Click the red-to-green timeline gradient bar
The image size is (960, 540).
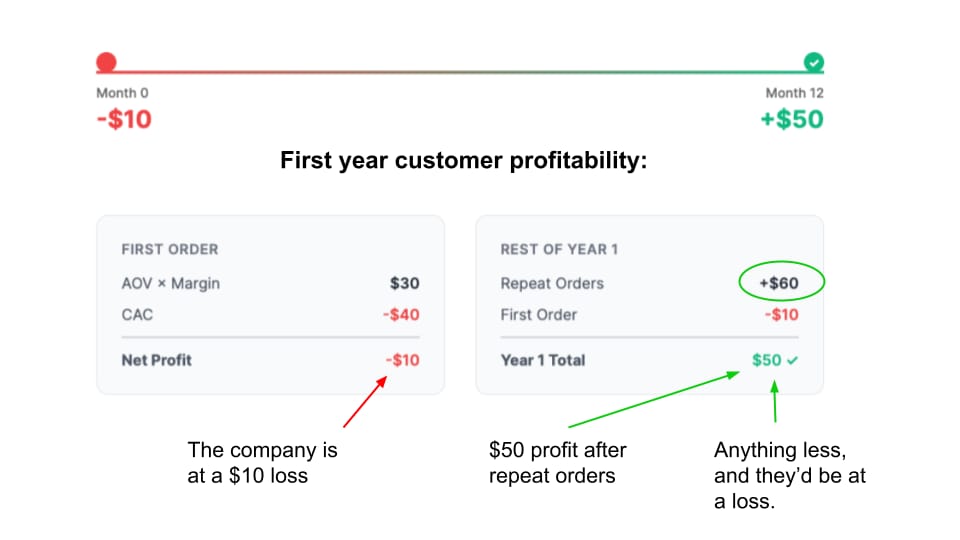(460, 72)
